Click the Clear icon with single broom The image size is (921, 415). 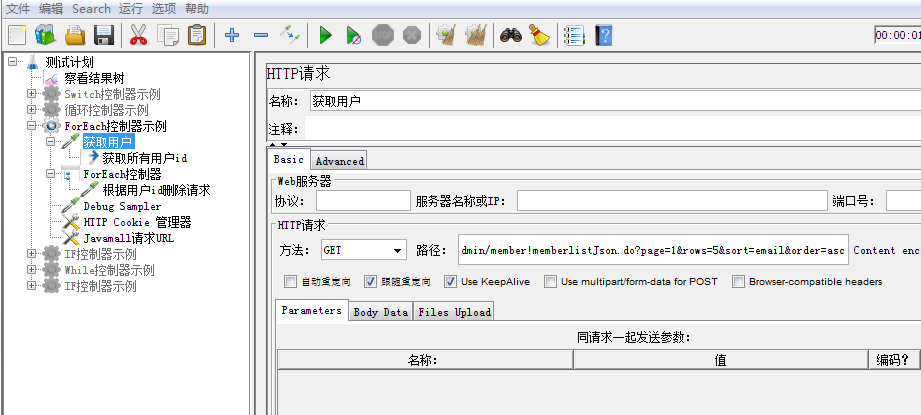click(446, 35)
